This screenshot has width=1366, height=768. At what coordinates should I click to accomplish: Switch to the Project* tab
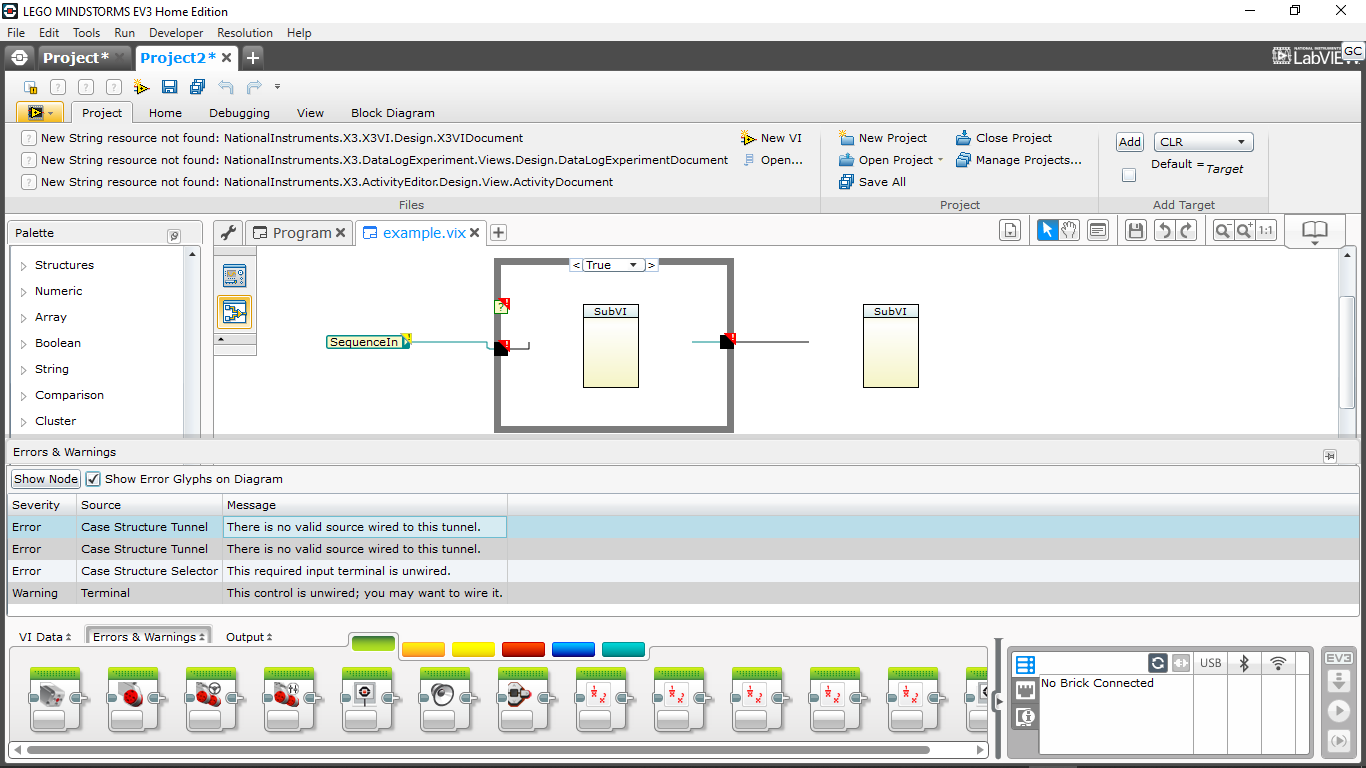click(82, 58)
